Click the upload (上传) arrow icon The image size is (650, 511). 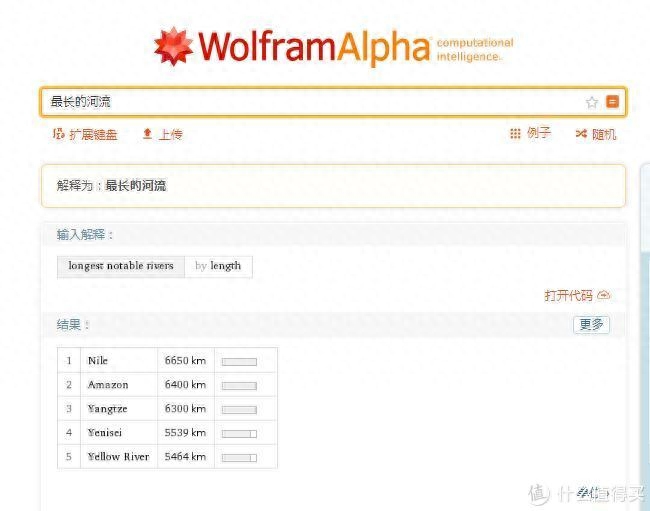(x=147, y=133)
